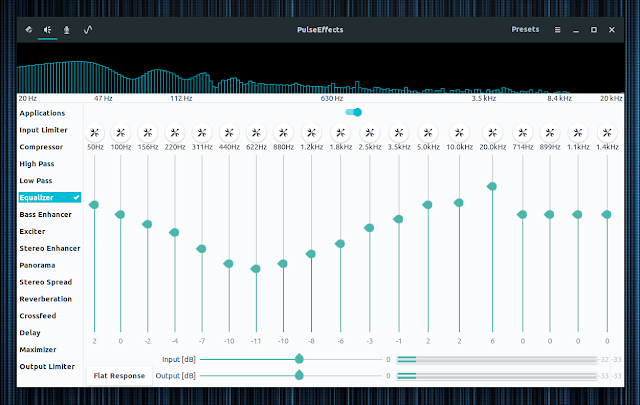Open 1.4kHz band settings icon
The width and height of the screenshot is (640, 405).
pos(607,133)
